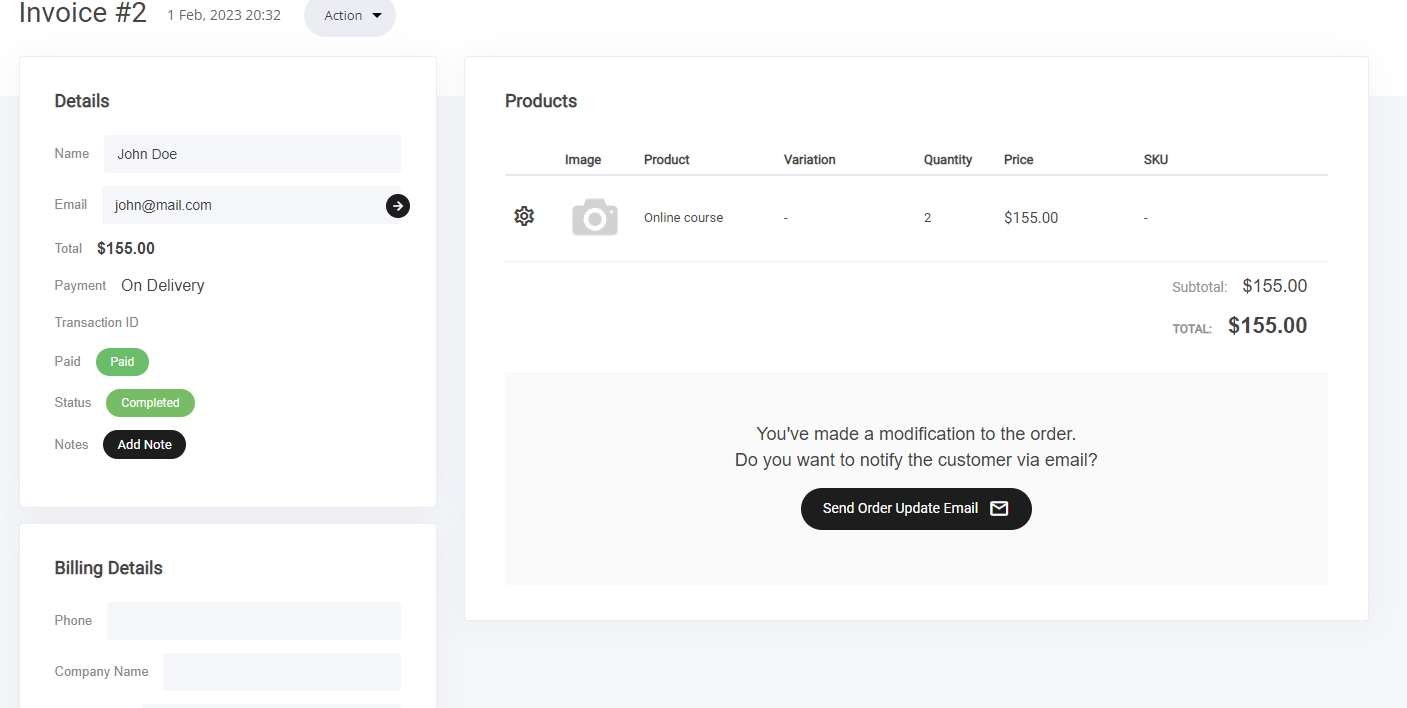
Task: Click the Price column header
Action: point(1018,160)
